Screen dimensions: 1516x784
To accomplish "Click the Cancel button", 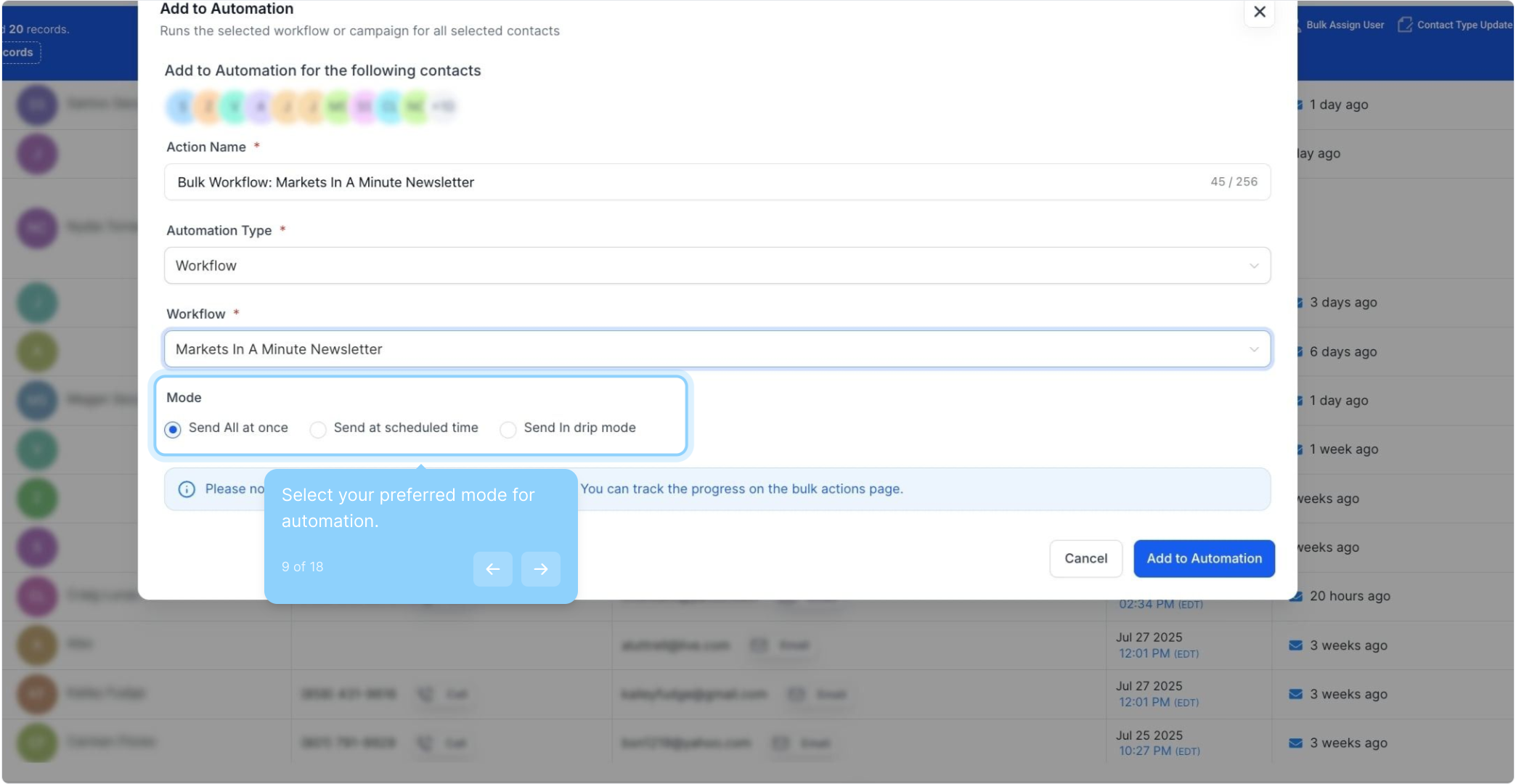I will 1085,558.
